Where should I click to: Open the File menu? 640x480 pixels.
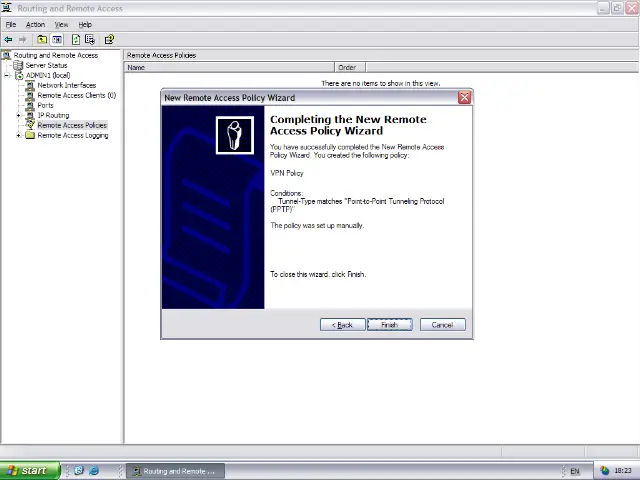11,24
